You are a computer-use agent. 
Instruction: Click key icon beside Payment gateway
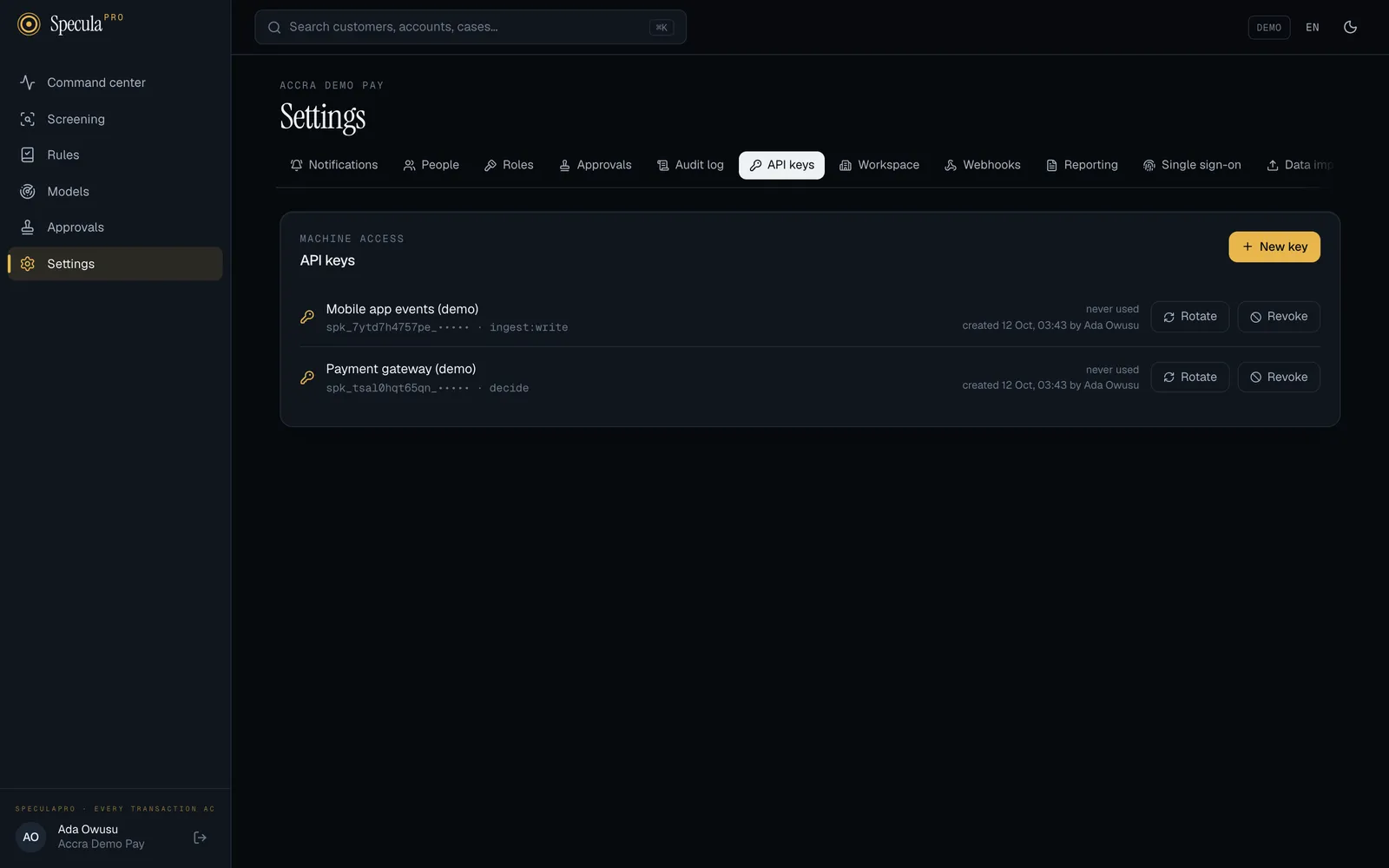[x=307, y=378]
